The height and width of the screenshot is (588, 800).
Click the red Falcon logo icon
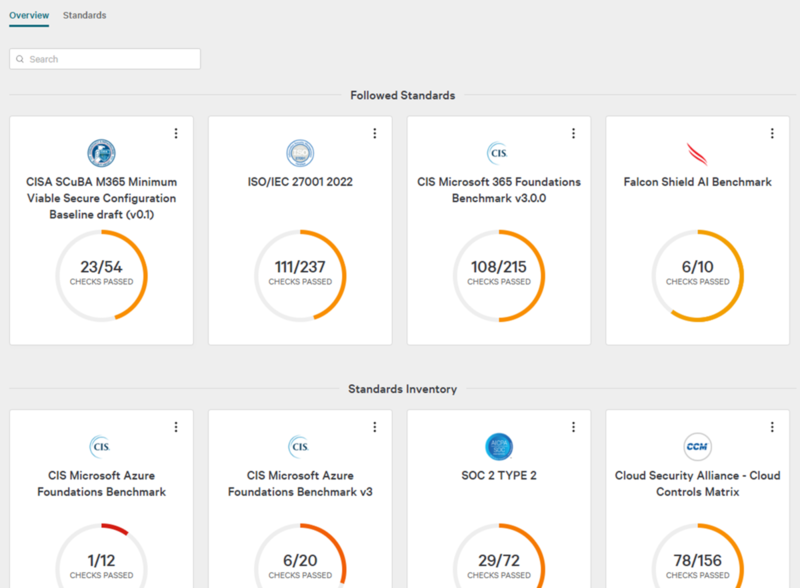[697, 154]
